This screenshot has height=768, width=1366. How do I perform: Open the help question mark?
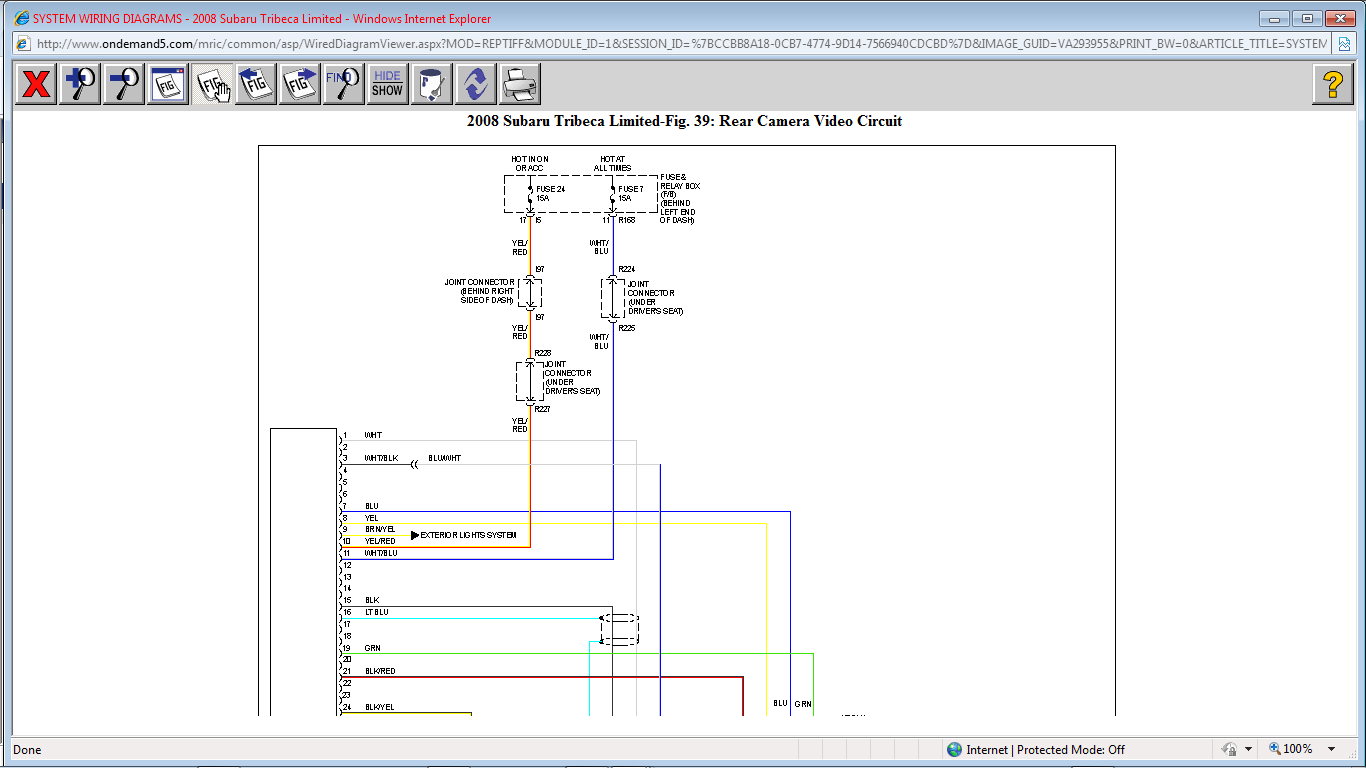pyautogui.click(x=1332, y=84)
